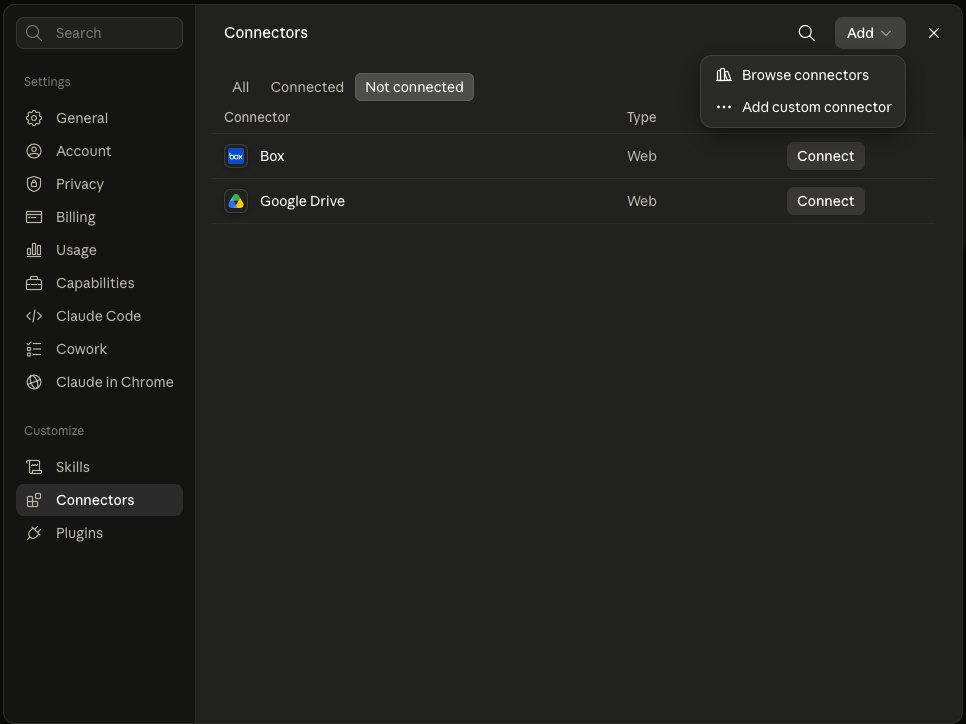
Task: Go to Billing settings
Action: coord(99,217)
